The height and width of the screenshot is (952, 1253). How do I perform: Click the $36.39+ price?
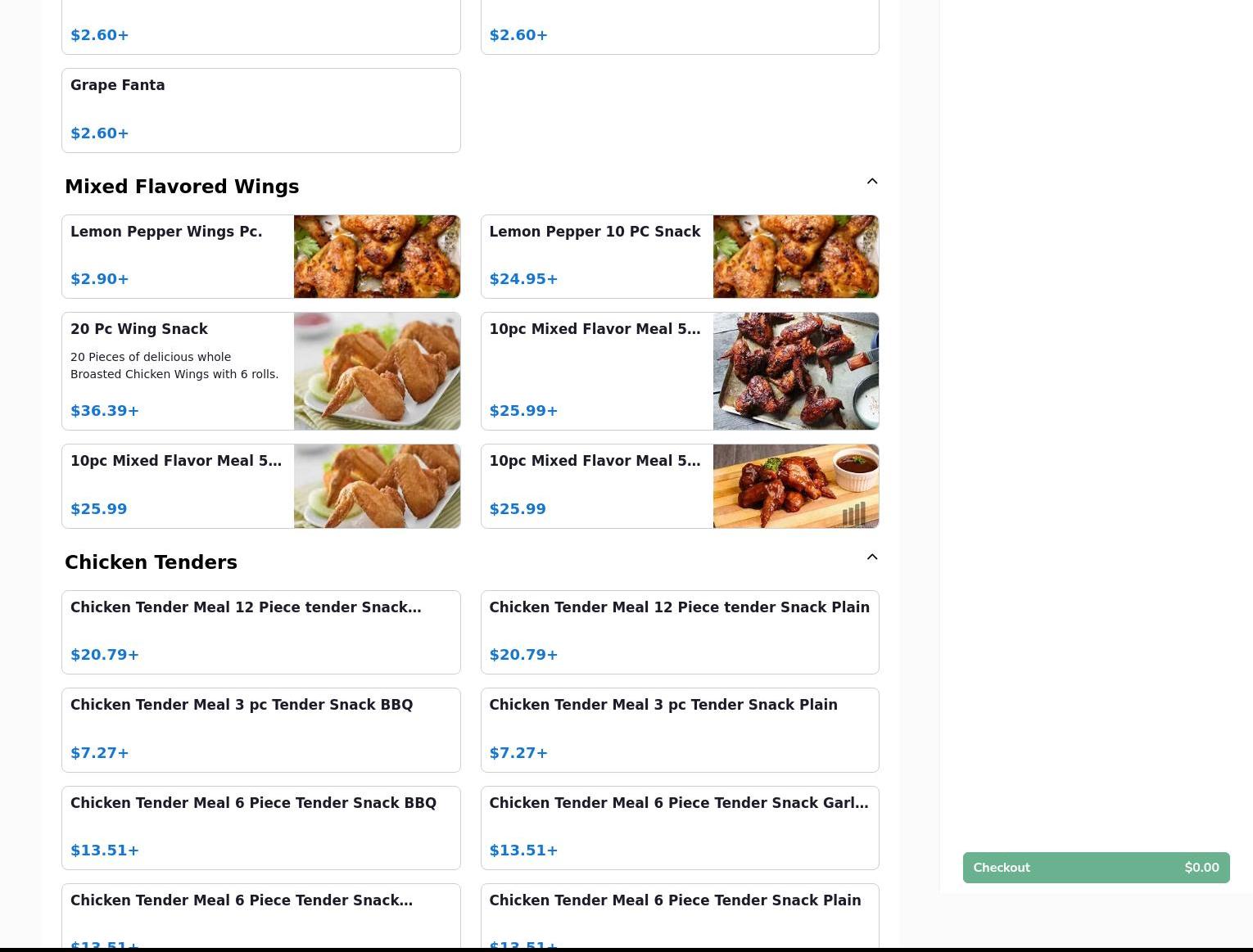pyautogui.click(x=105, y=411)
